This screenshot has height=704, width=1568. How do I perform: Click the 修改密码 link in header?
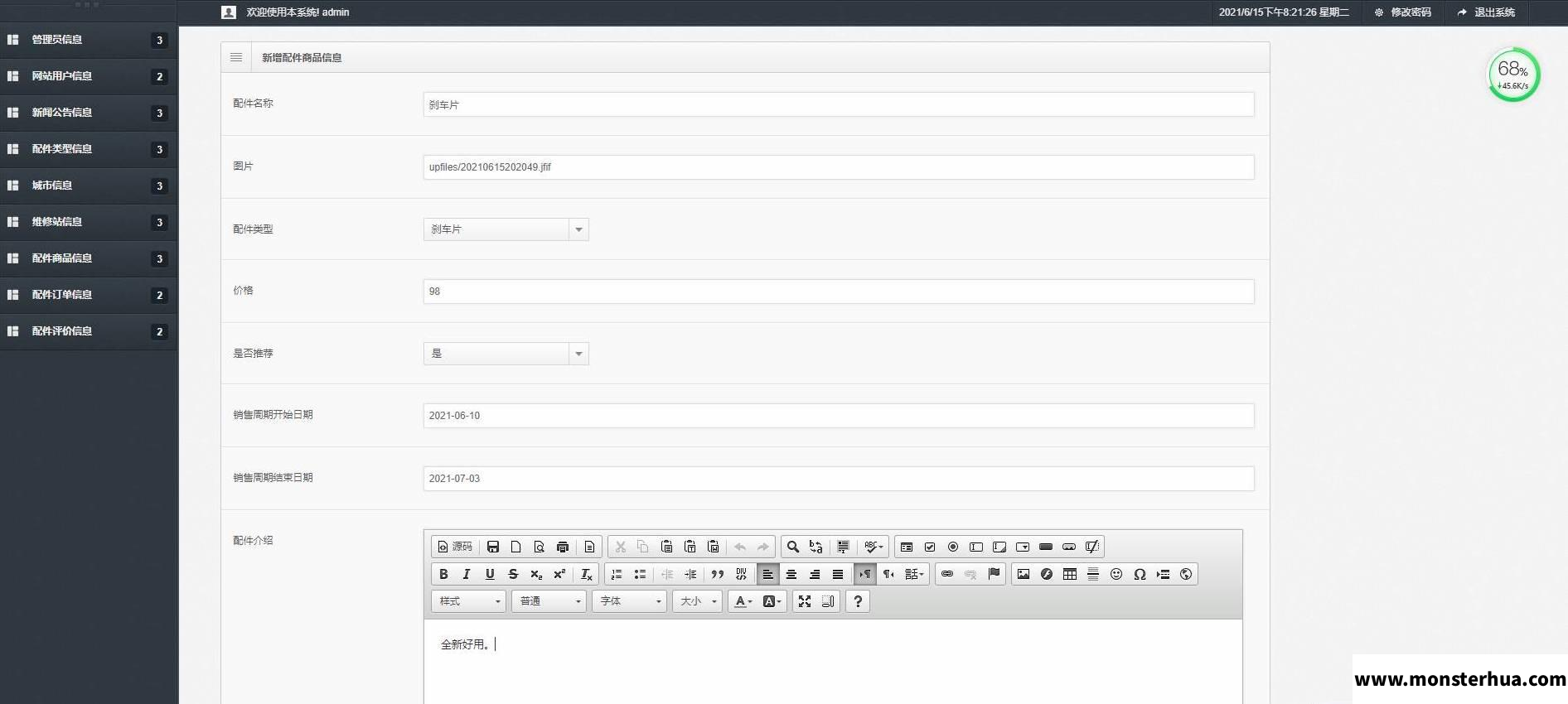point(1403,12)
